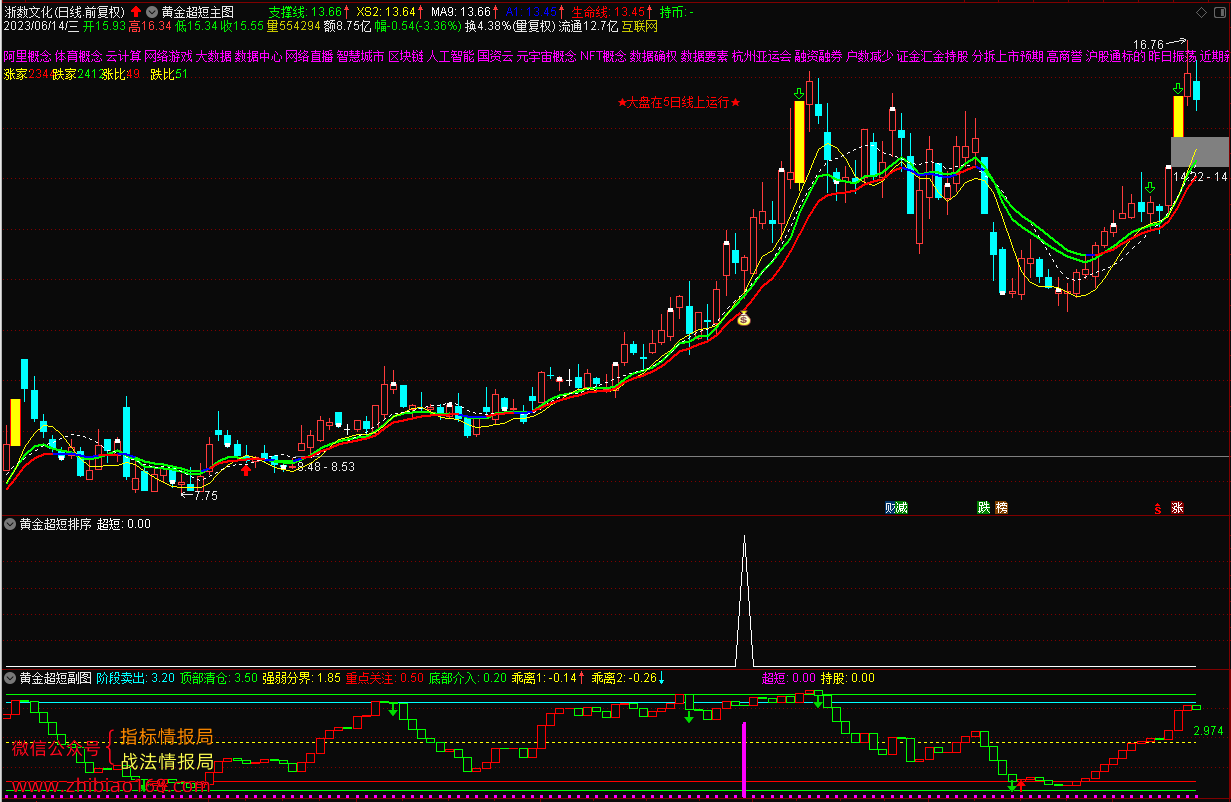
Task: Click the 强弱分界: 1.85 value
Action: tap(302, 678)
